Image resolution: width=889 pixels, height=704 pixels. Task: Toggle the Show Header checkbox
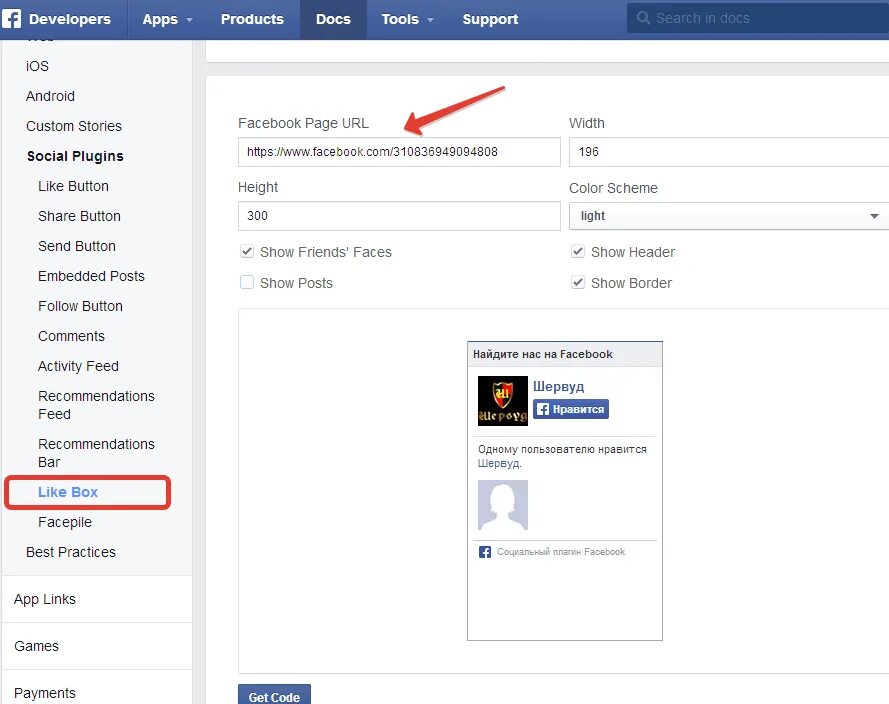click(577, 251)
